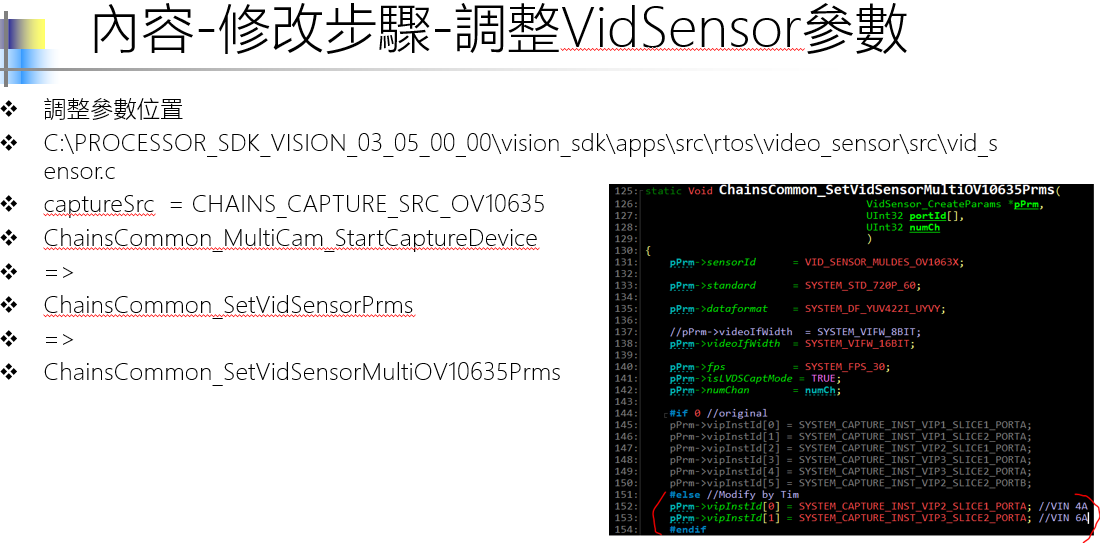
Task: Click the pPrm->sensorId code line
Action: pos(816,262)
